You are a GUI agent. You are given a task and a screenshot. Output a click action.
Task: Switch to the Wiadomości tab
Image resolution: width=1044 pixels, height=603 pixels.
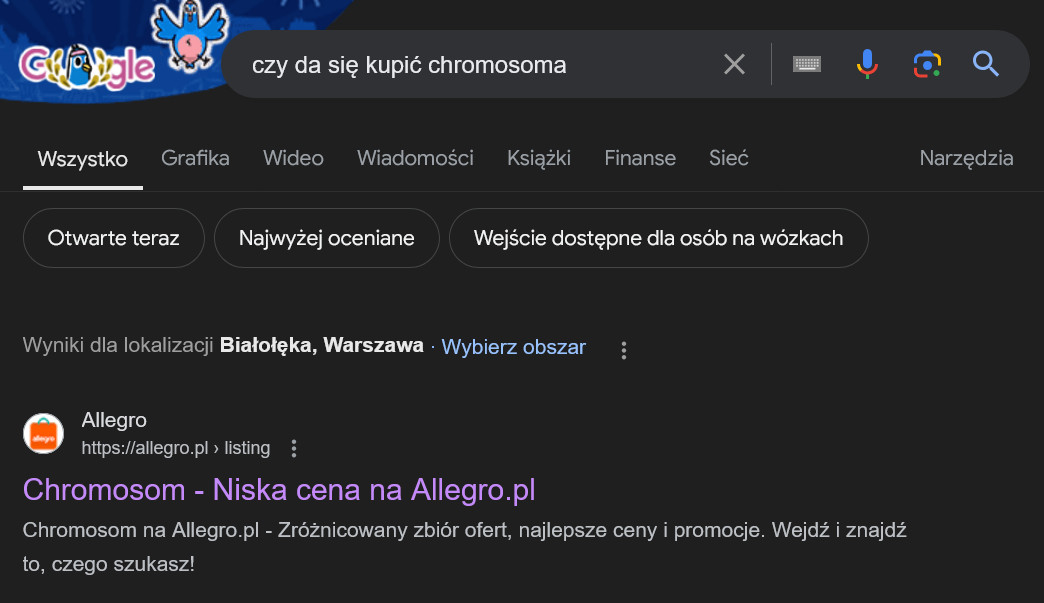(x=415, y=158)
